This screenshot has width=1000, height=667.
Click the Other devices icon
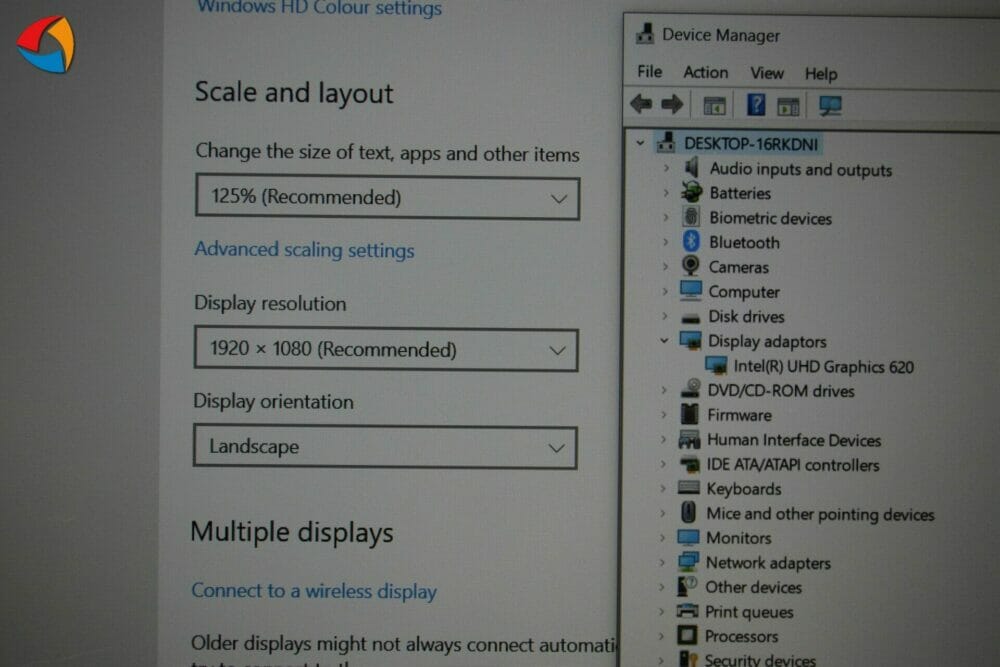click(x=687, y=586)
